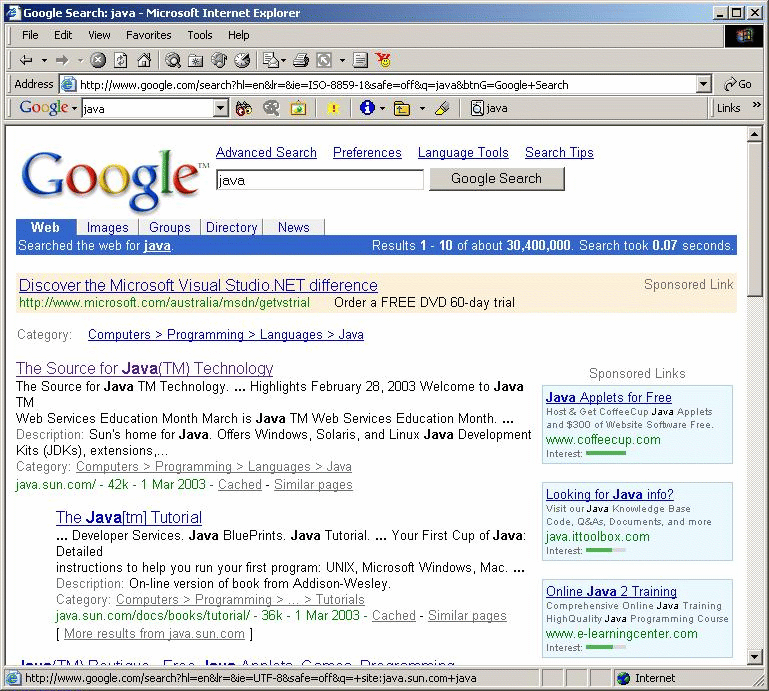Screen dimensions: 769x691
Task: Open the View menu
Action: [x=99, y=35]
